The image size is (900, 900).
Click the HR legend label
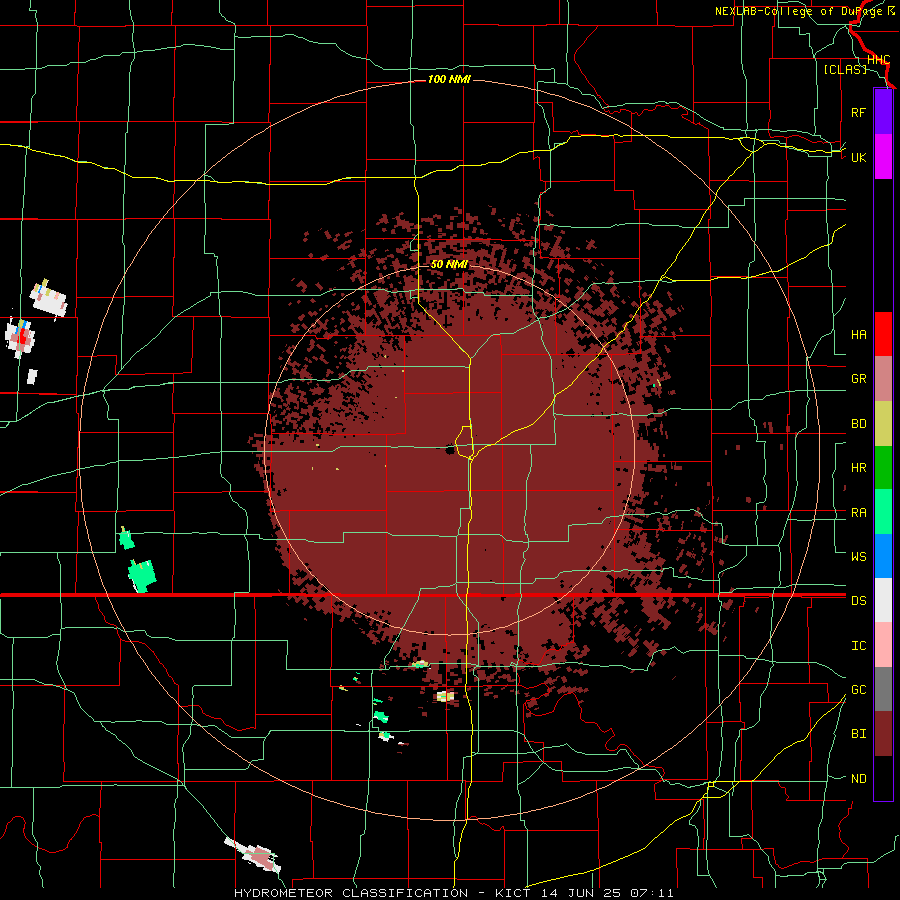pyautogui.click(x=858, y=468)
